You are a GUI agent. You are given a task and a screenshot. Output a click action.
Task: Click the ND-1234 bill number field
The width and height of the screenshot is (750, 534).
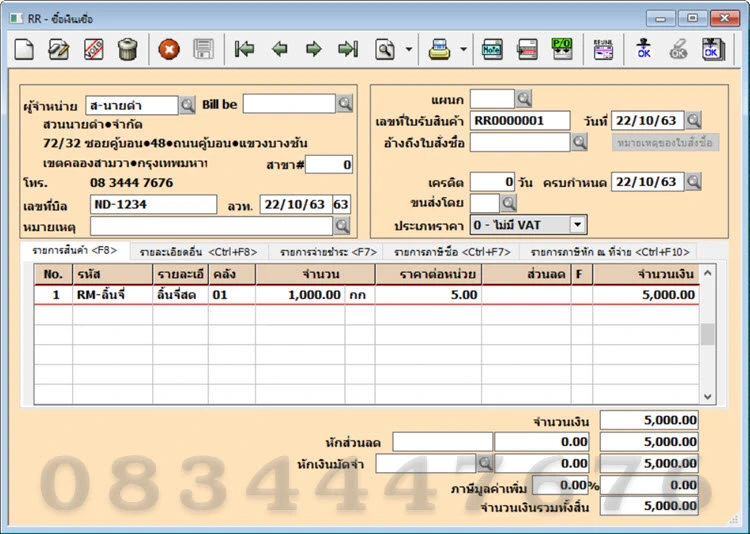click(153, 204)
